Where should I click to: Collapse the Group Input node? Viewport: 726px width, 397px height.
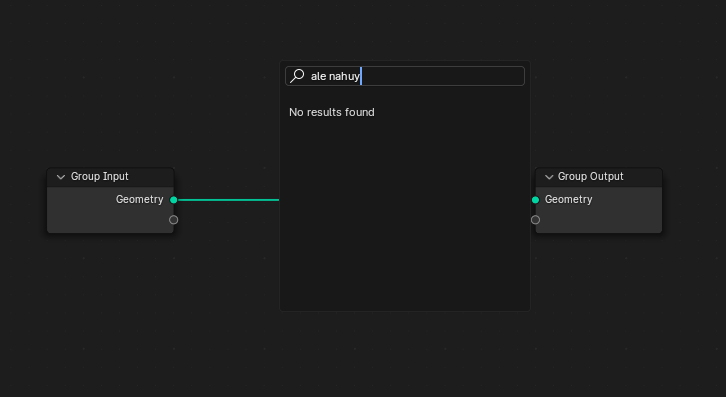click(61, 177)
